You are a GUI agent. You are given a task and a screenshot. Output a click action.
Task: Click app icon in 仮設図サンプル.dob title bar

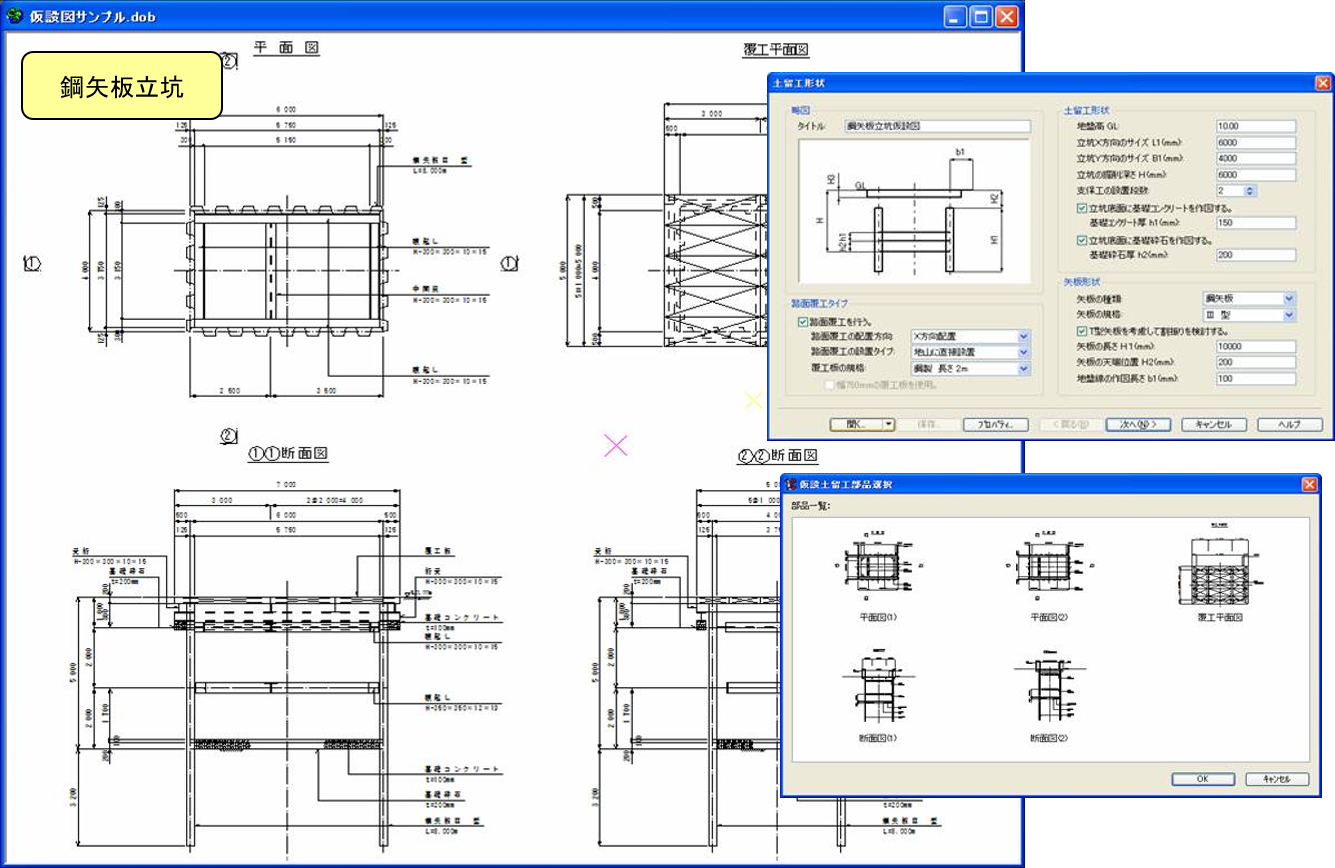coord(14,16)
